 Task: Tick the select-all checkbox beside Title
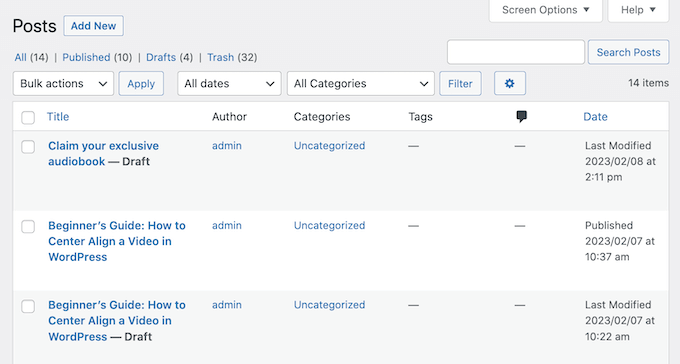coord(28,117)
